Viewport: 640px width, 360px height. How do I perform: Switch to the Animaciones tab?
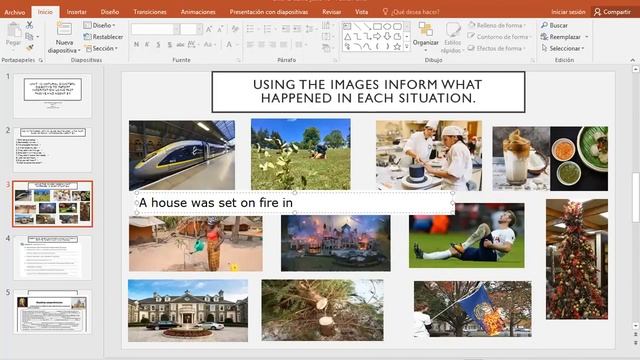[x=198, y=12]
